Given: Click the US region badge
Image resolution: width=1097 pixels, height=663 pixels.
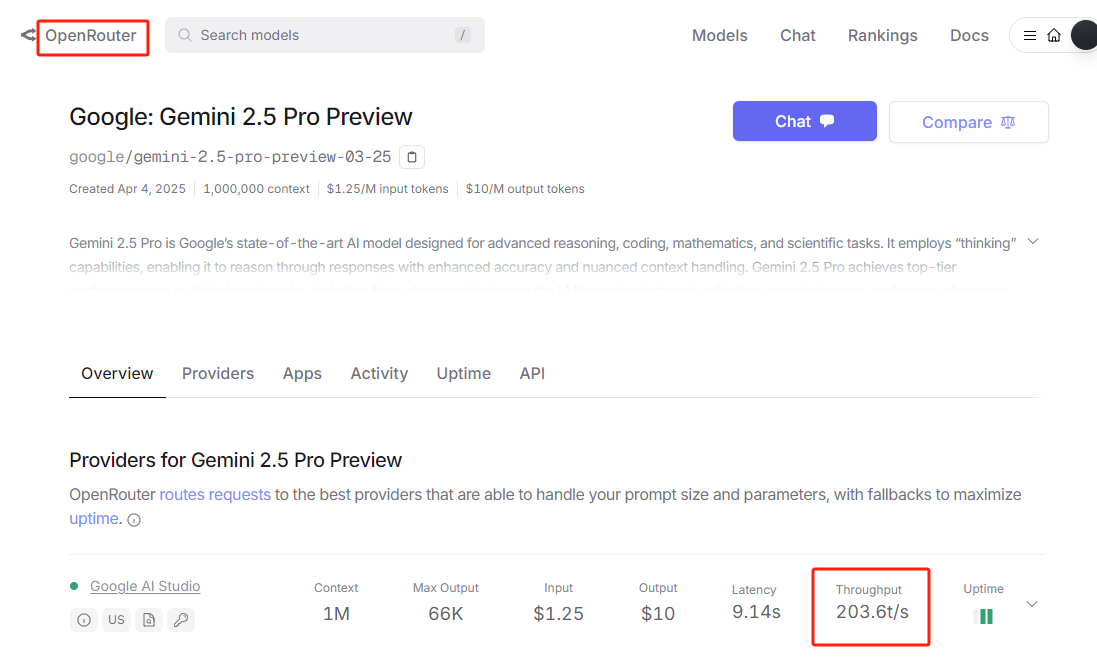Looking at the screenshot, I should pos(116,620).
